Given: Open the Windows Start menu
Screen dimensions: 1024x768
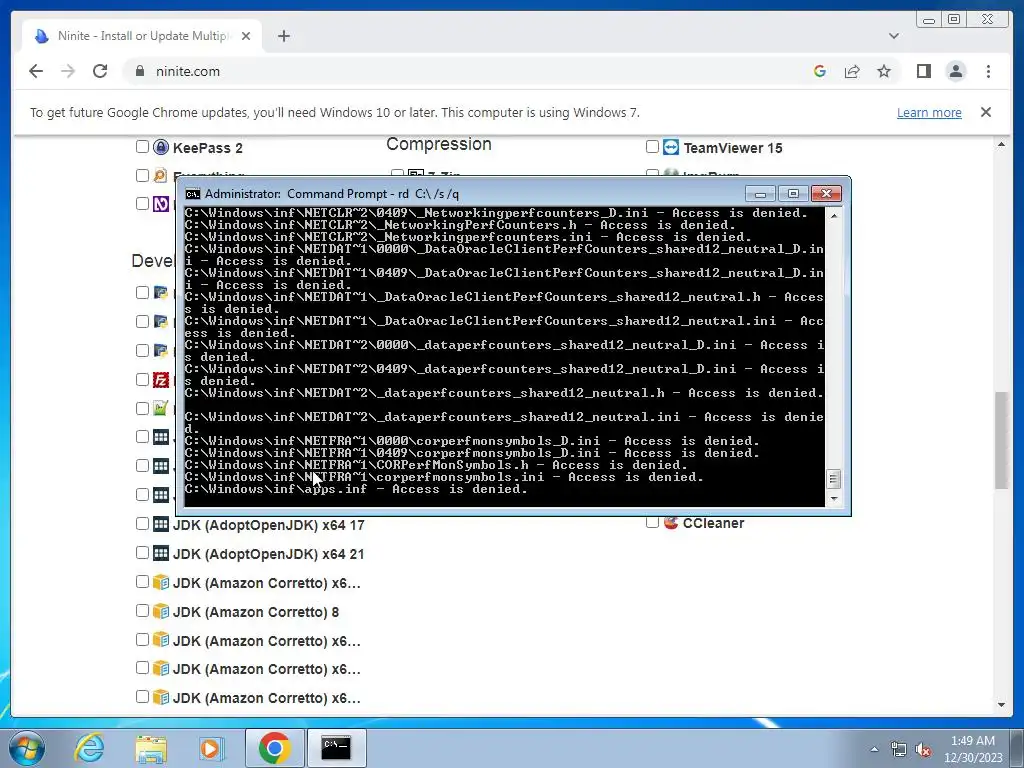Looking at the screenshot, I should (27, 748).
